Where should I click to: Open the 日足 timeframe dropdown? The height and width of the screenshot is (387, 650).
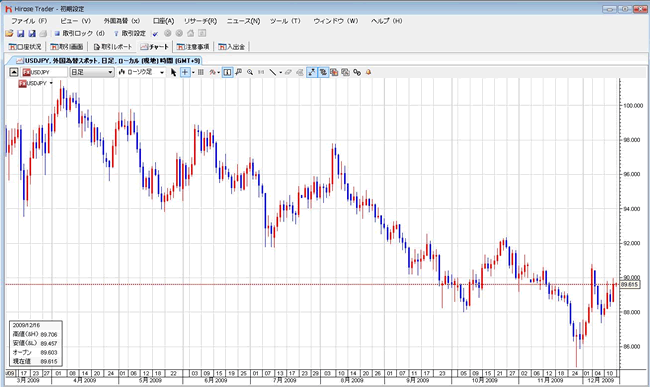92,72
